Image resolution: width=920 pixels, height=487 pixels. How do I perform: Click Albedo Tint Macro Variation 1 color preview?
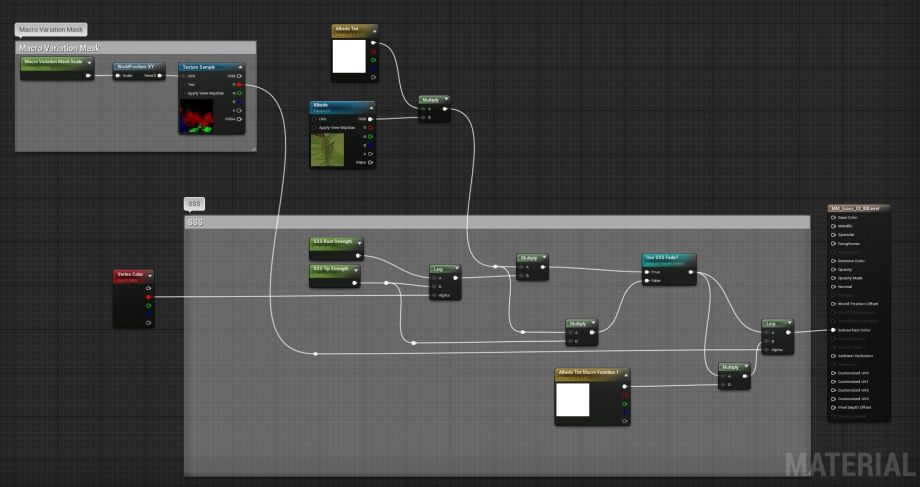(x=573, y=400)
